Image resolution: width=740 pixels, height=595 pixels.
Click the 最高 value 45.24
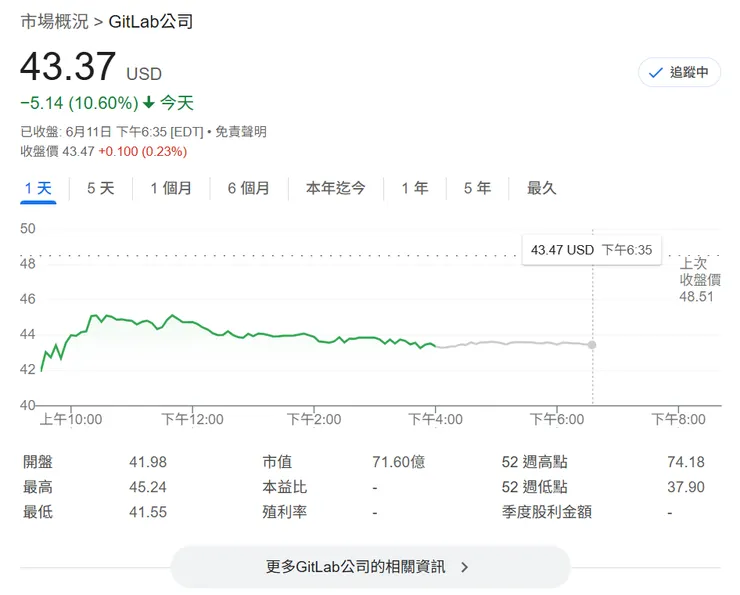pos(148,487)
